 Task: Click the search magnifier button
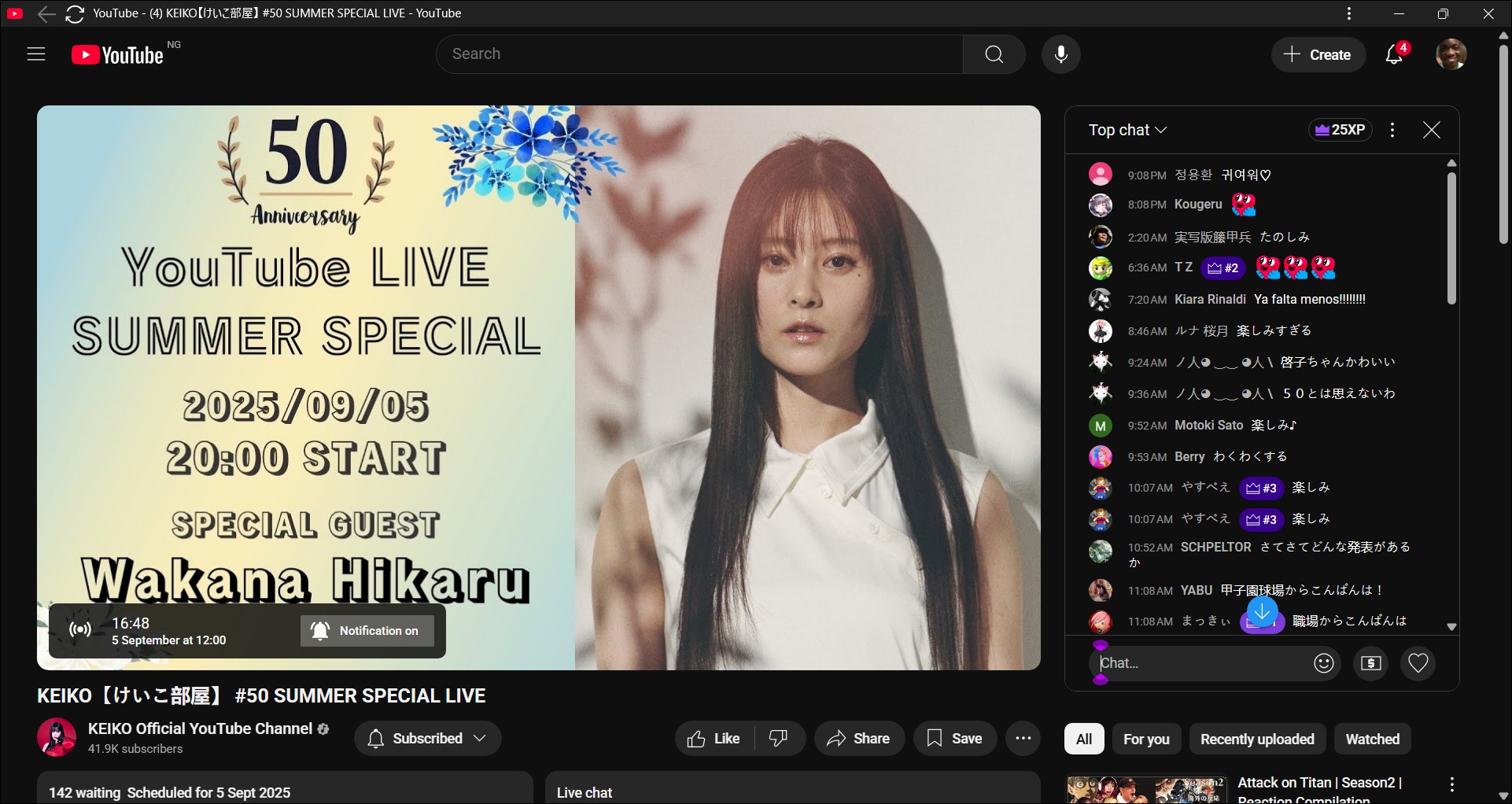(x=994, y=54)
